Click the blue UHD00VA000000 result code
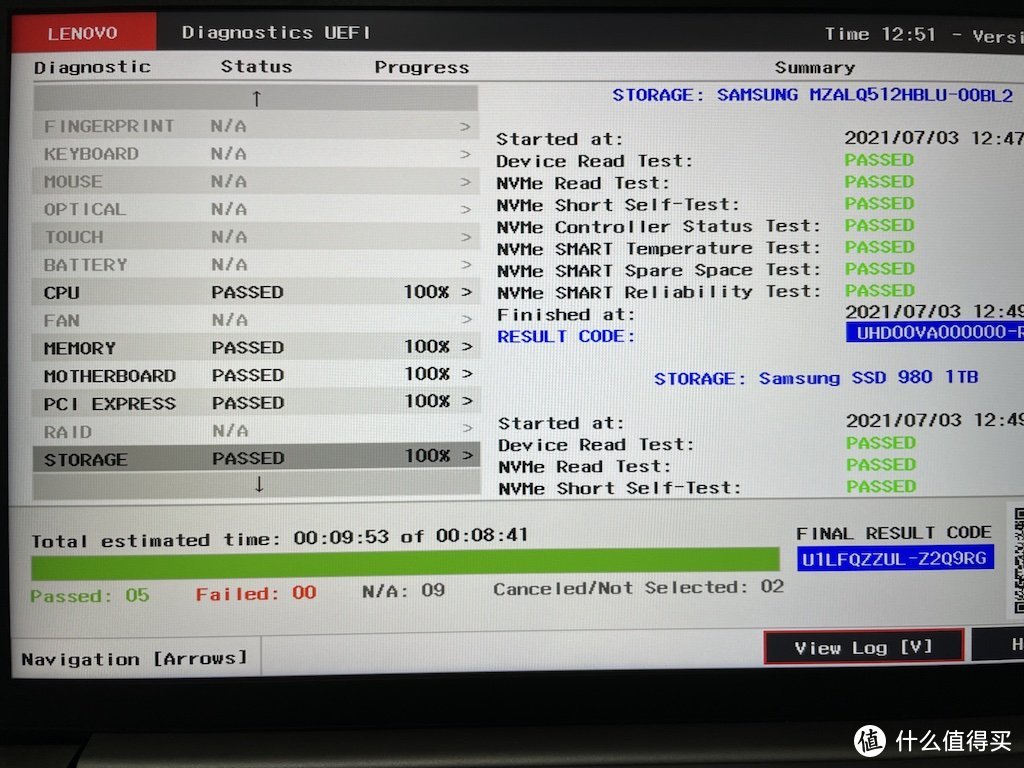 tap(935, 332)
